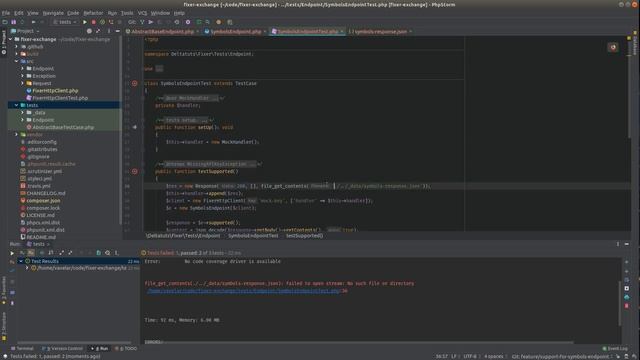Toggle Show Ignored tests filter in the Run toolbar
Viewport: 640px width, 360px height.
click(x=31, y=253)
